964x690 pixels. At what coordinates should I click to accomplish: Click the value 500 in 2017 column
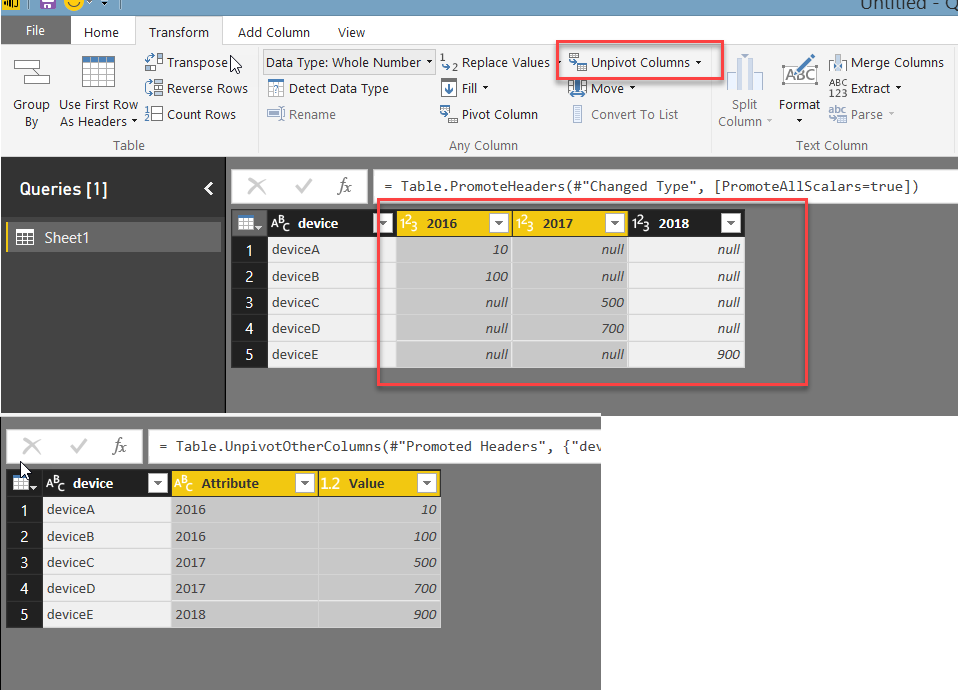(x=570, y=303)
